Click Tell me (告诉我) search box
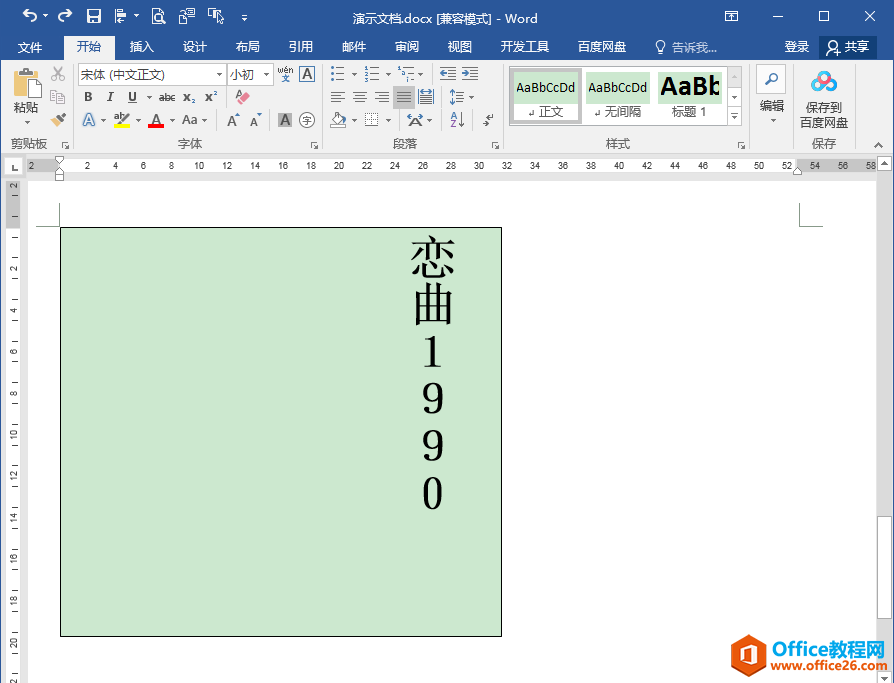This screenshot has width=894, height=683. click(x=686, y=47)
